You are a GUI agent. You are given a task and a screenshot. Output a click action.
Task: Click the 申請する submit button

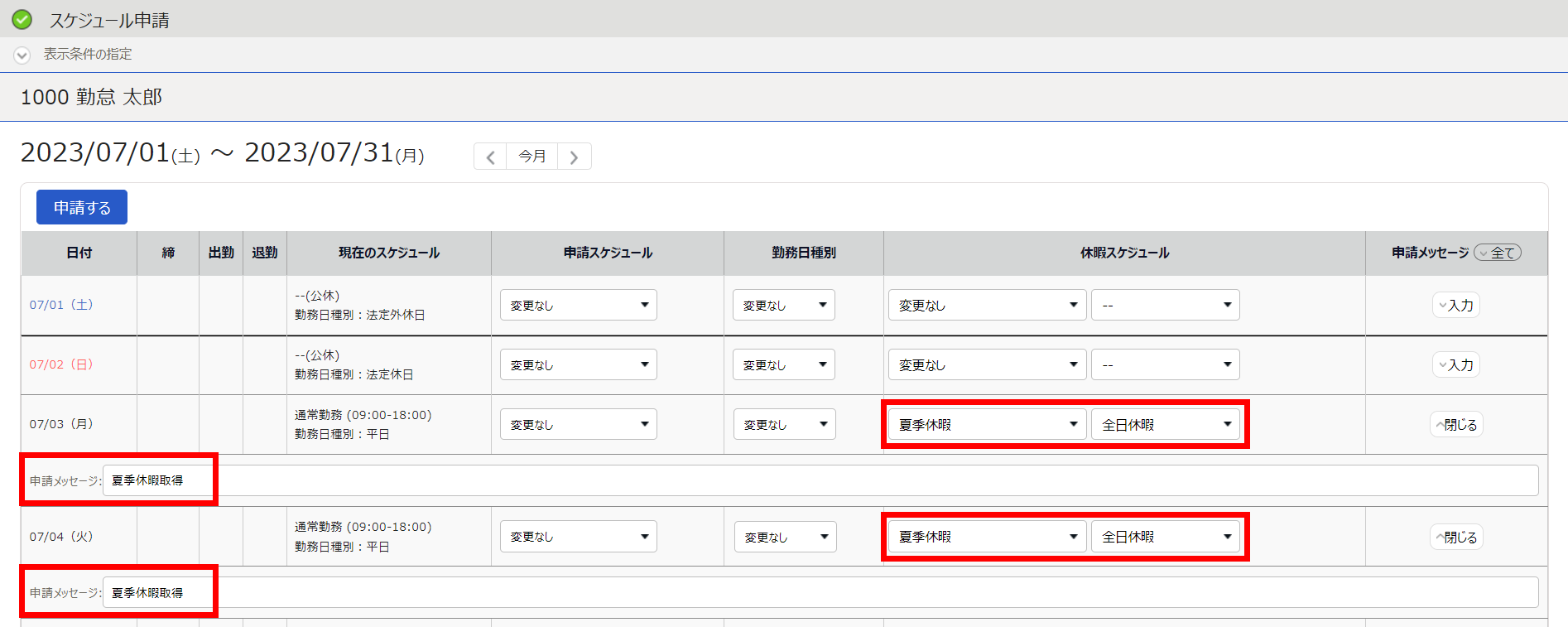click(x=82, y=207)
